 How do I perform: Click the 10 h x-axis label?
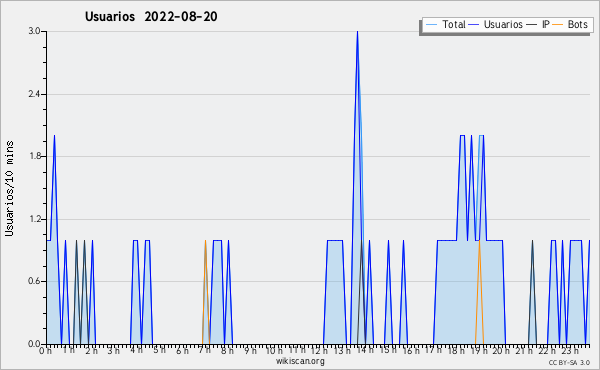274,350
